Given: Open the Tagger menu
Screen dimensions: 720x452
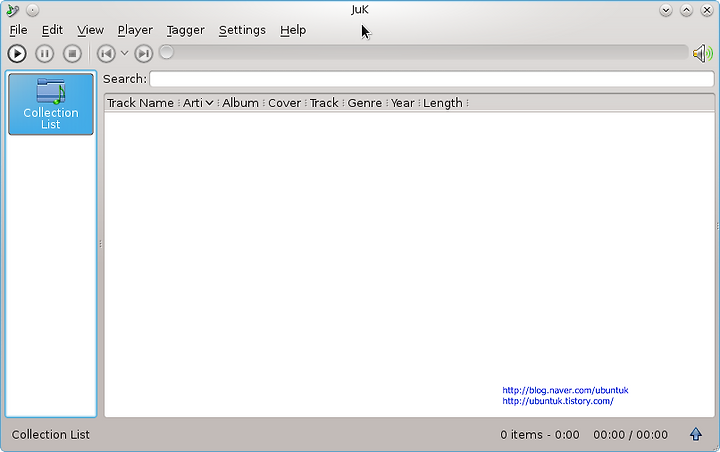Looking at the screenshot, I should pos(186,30).
